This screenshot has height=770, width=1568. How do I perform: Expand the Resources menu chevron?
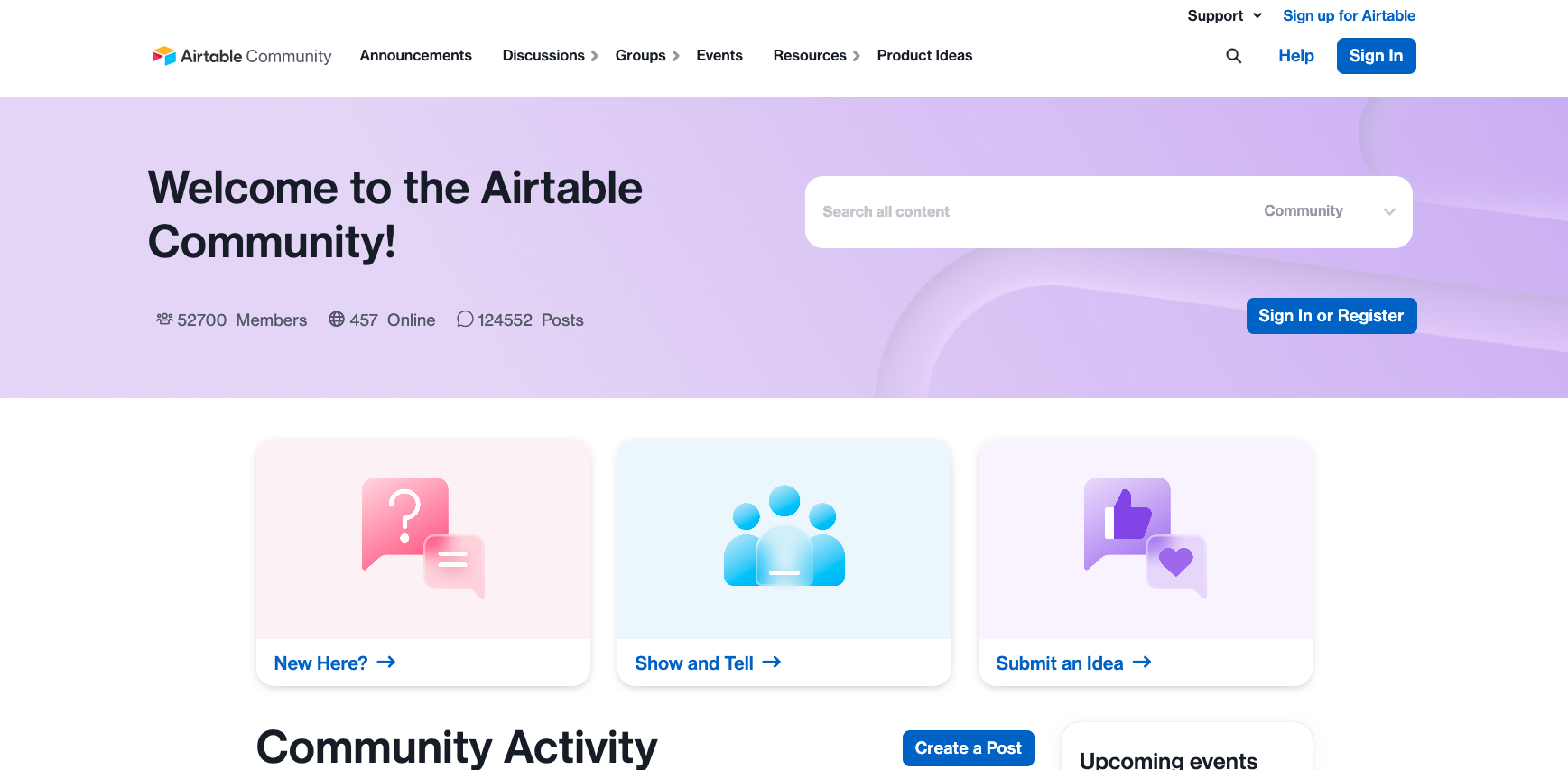click(x=857, y=56)
